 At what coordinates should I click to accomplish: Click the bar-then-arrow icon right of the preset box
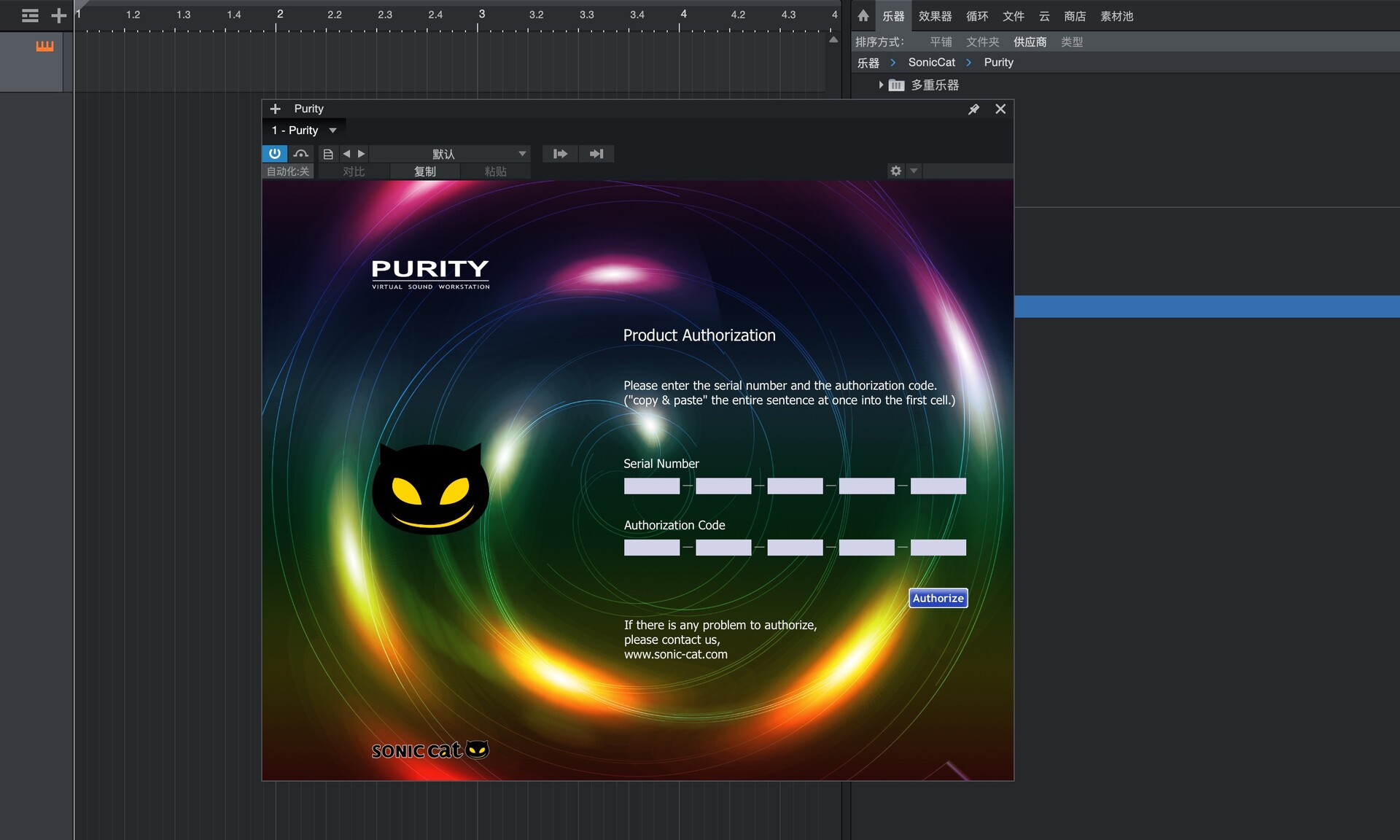(560, 154)
